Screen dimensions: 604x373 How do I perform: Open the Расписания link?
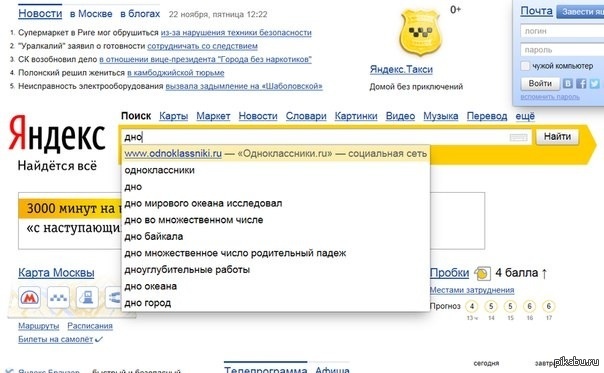[x=90, y=326]
